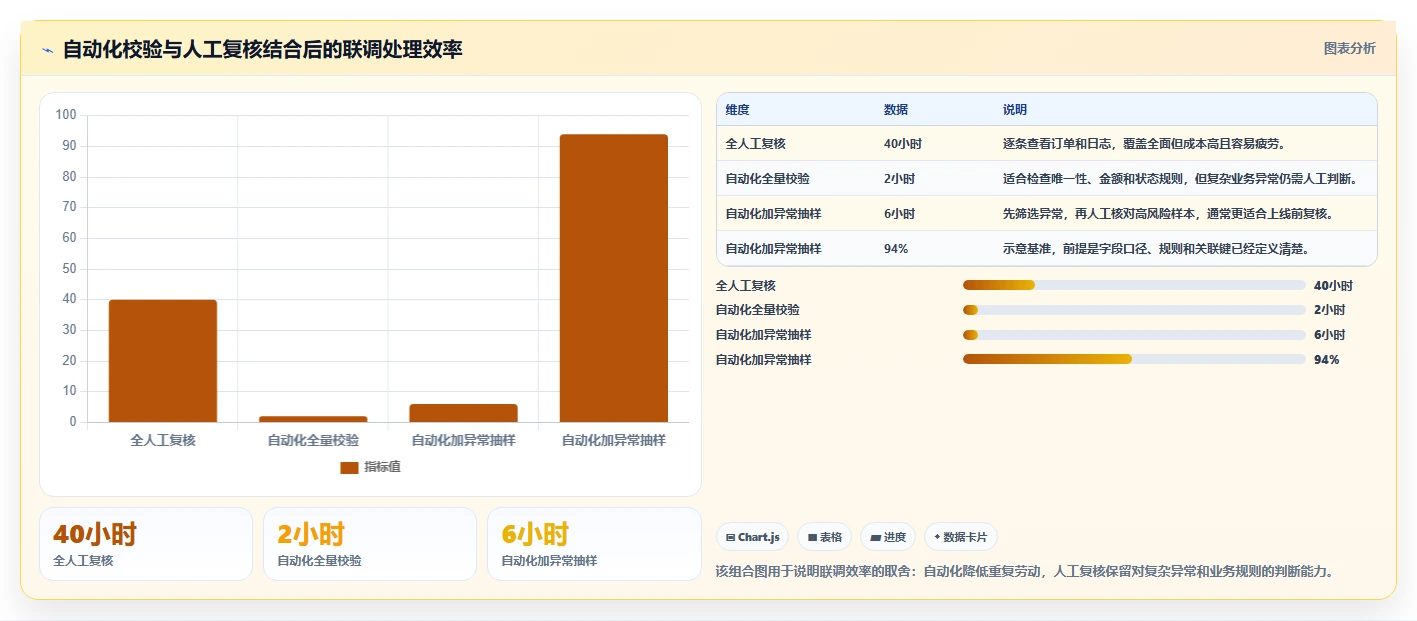Click the y-axis value 50
Viewport: 1417px width, 621px height.
(x=70, y=269)
